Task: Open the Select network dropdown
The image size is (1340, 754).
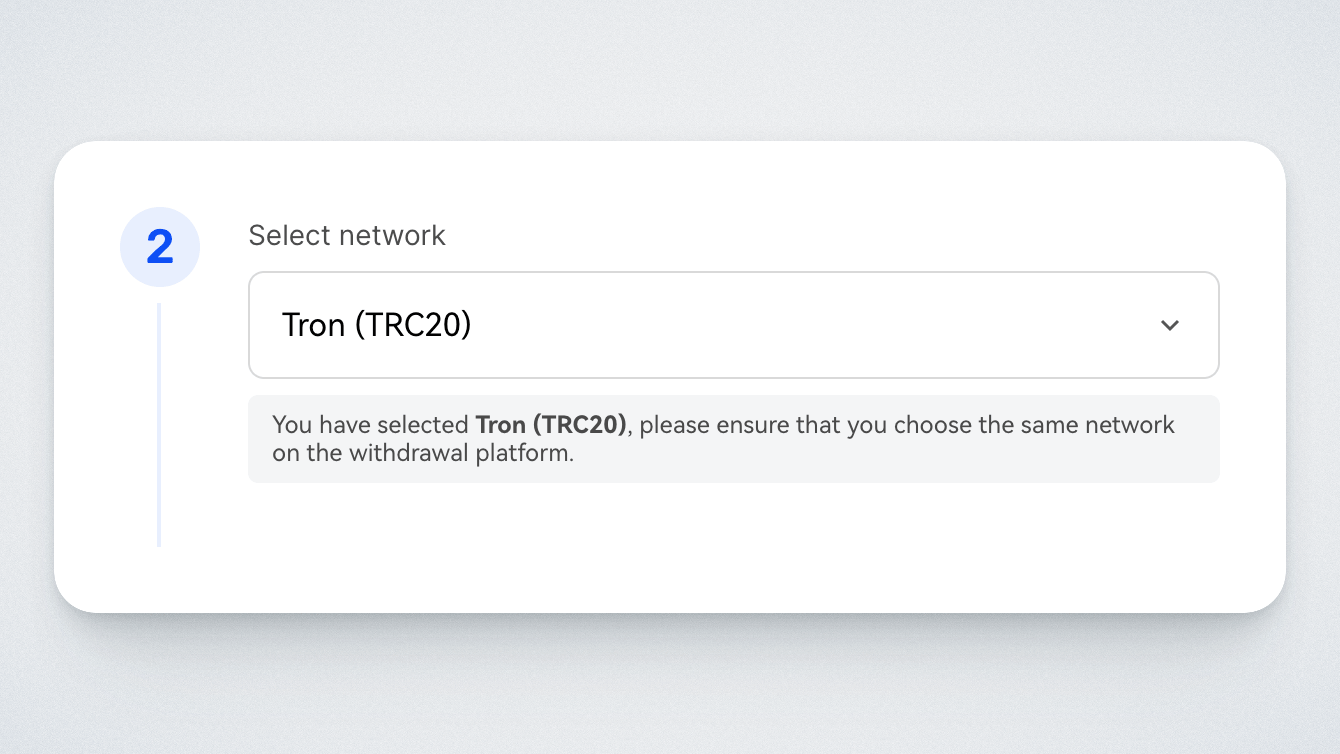Action: (733, 325)
